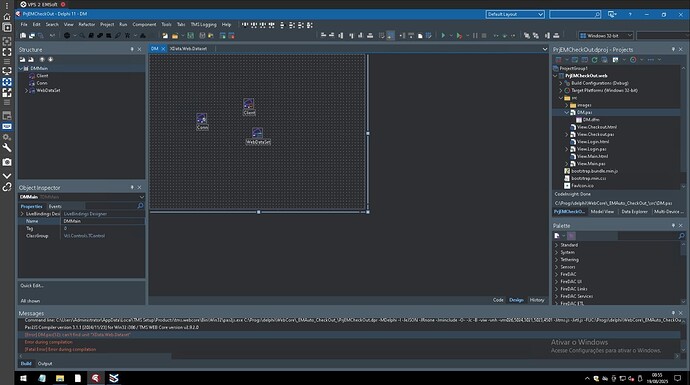Click the Refresh icon in Projects toolbar
The height and width of the screenshot is (385, 690).
click(594, 59)
